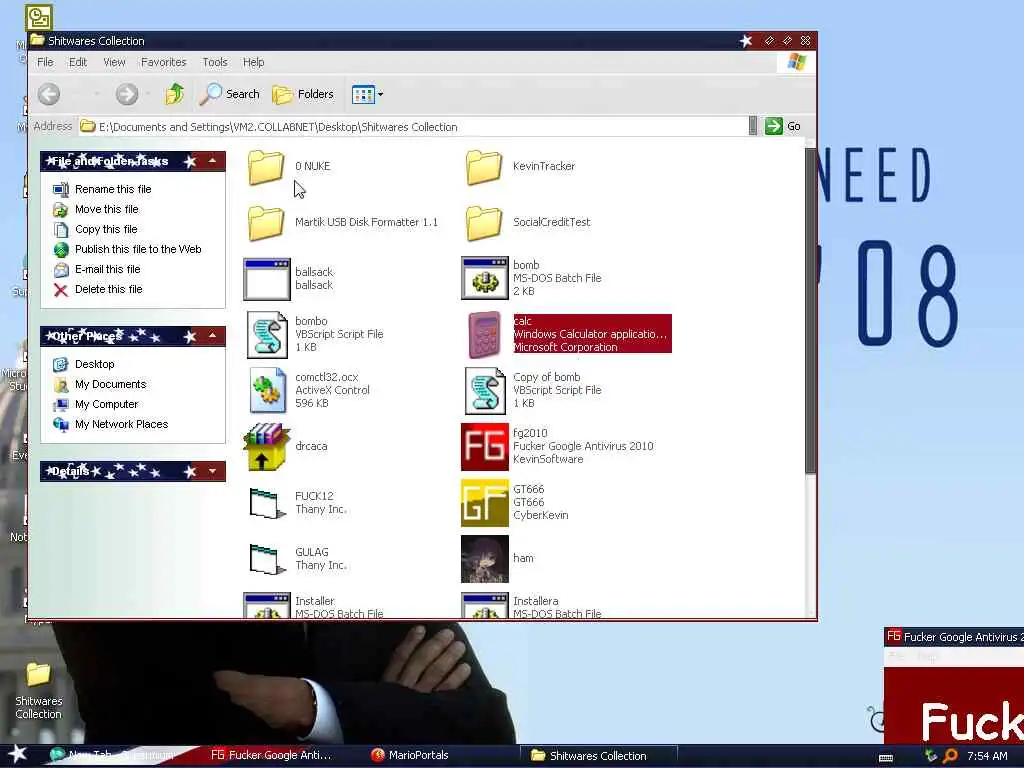
Task: Go up one folder level
Action: click(174, 94)
